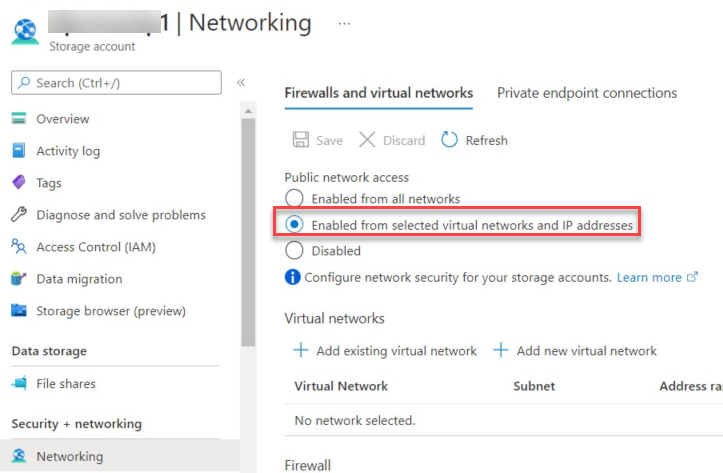
Task: Open Diagnose and solve problems wrench icon
Action: coord(19,214)
